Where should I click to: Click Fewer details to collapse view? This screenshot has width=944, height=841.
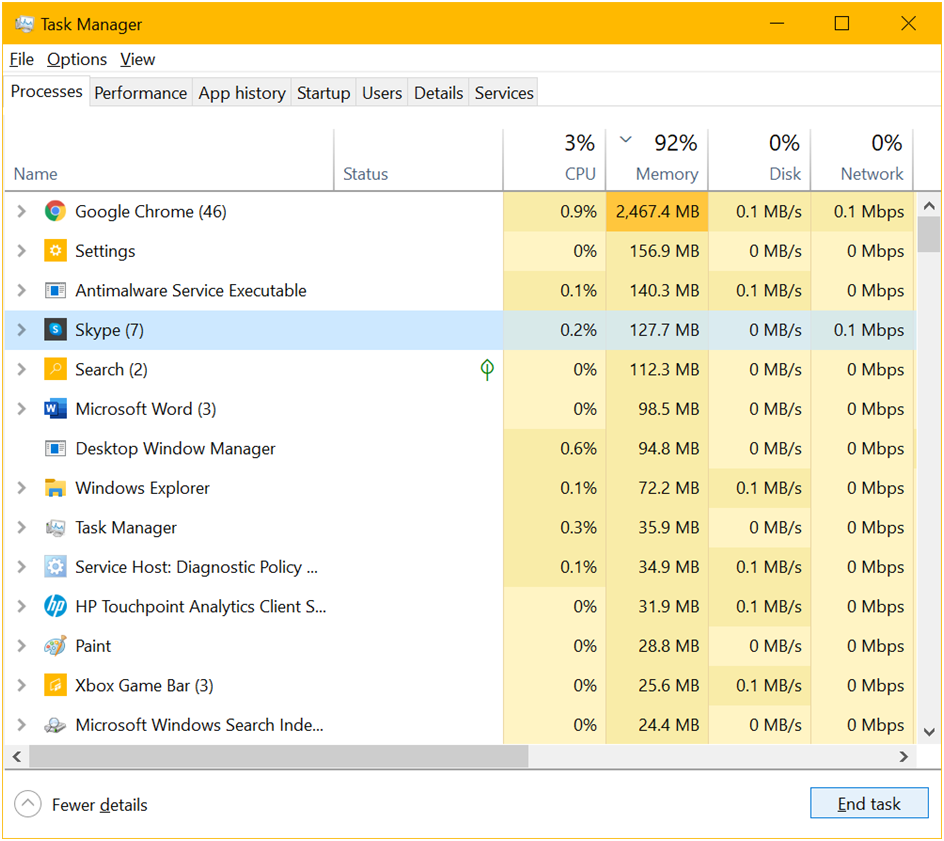coord(81,804)
